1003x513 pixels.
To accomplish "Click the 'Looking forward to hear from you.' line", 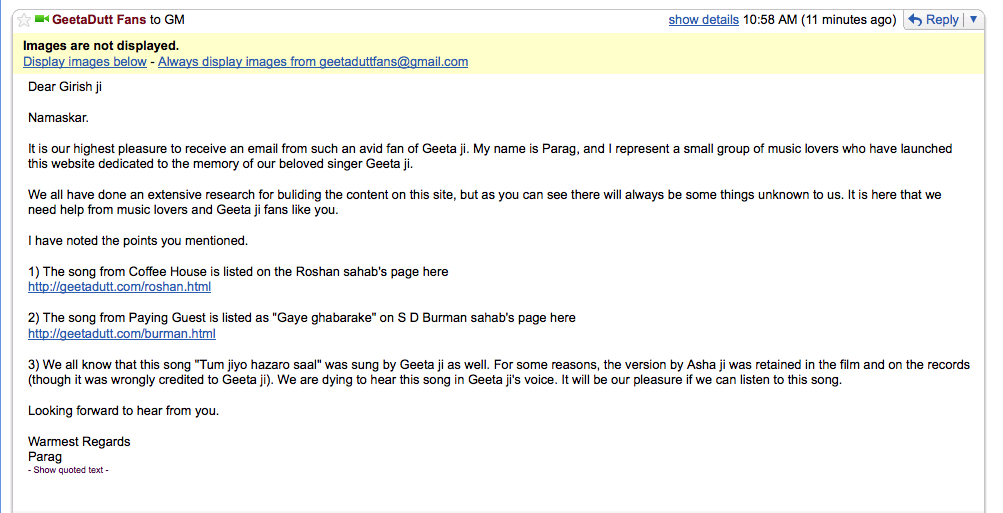I will pos(123,411).
